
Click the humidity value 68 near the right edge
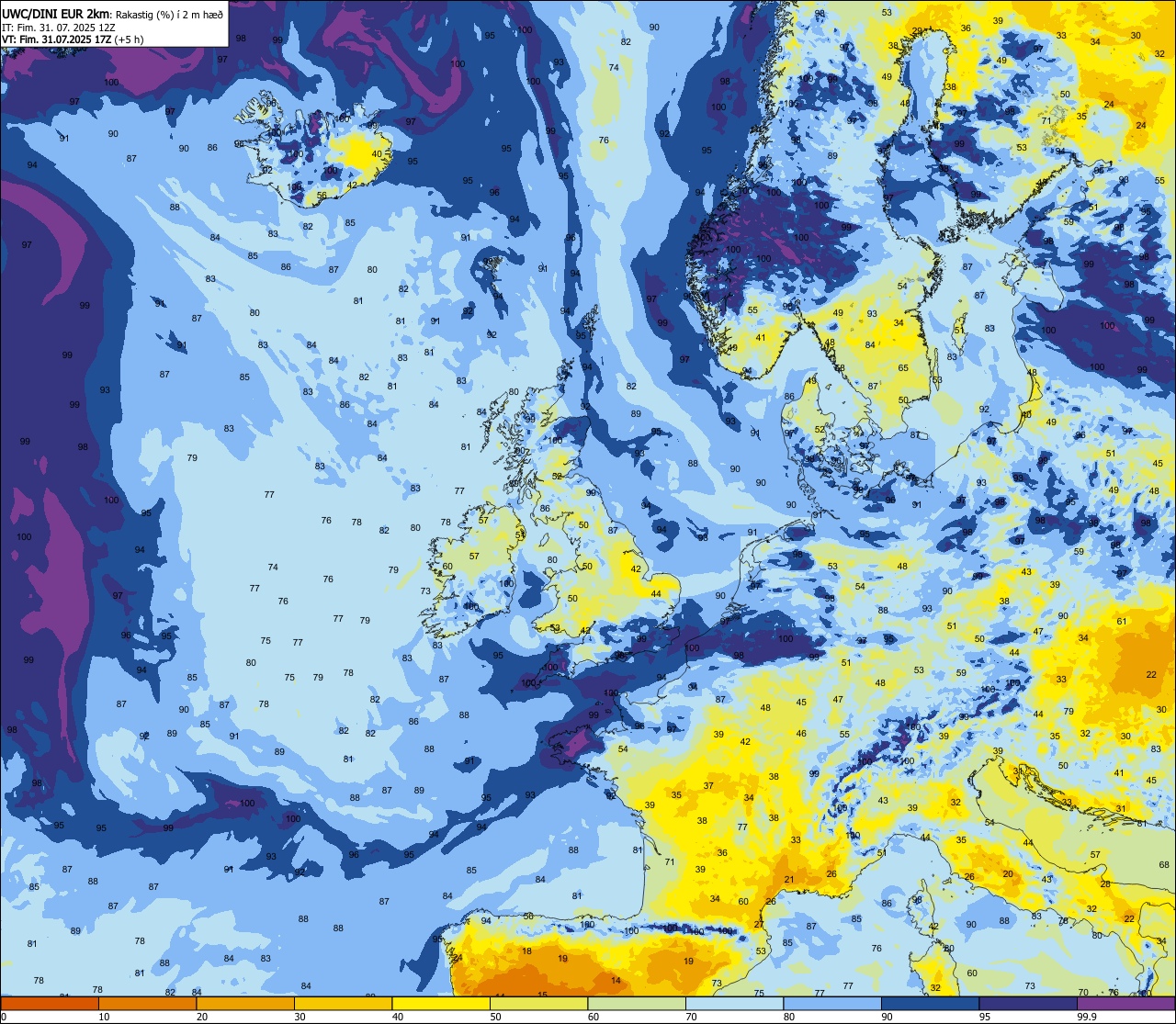[1164, 865]
